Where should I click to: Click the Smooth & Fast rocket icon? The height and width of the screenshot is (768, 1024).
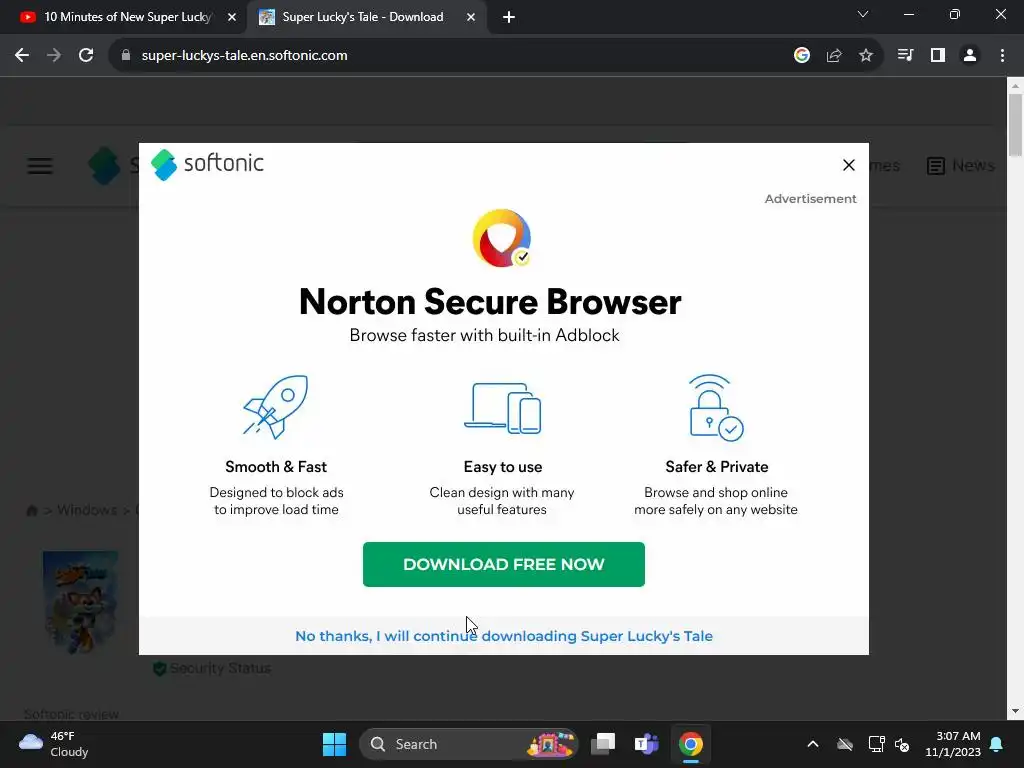point(276,406)
